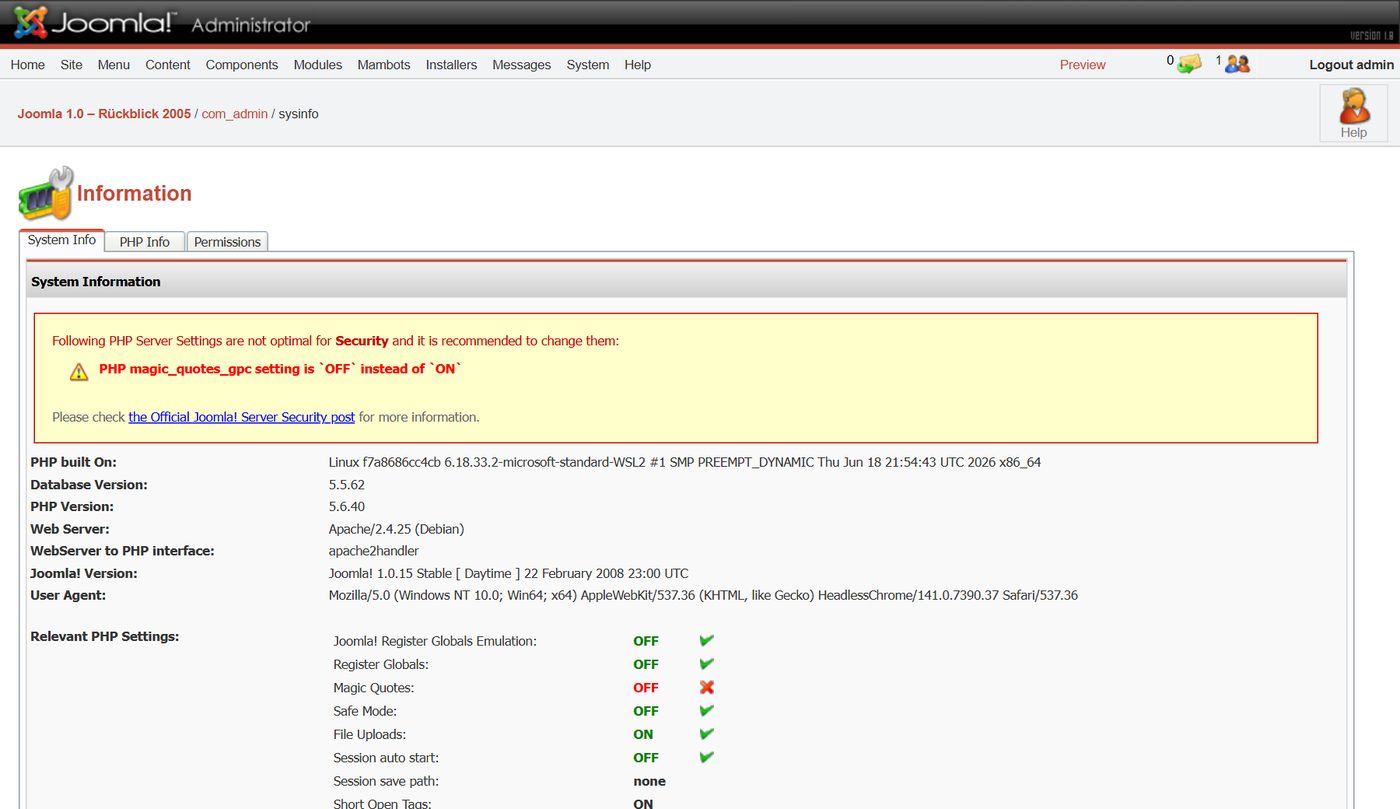Screen dimensions: 1400x809
Task: Open the Mambots menu
Action: click(384, 65)
